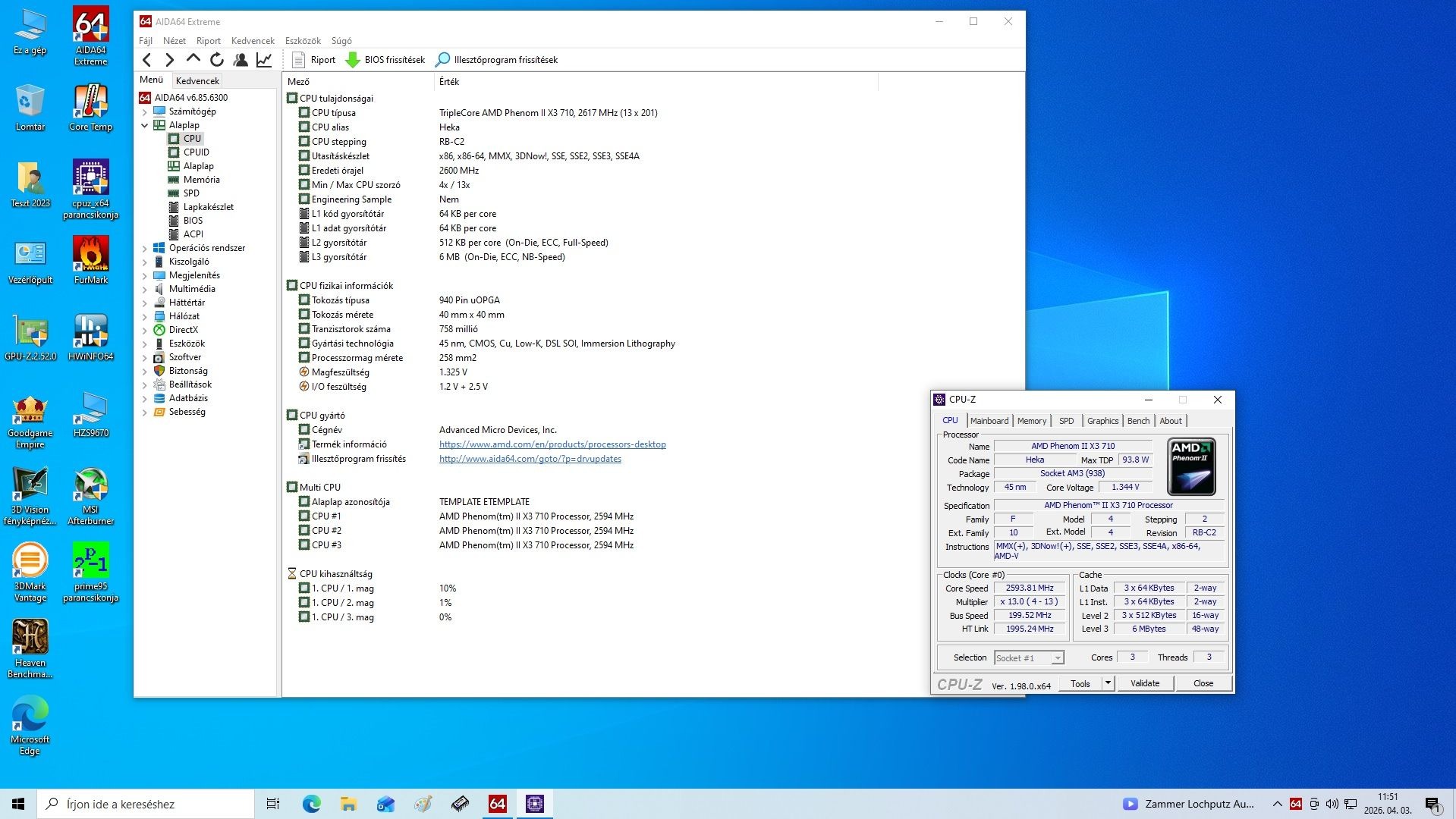Click the up arrow navigation icon
Viewport: 1456px width, 819px height.
pos(193,59)
